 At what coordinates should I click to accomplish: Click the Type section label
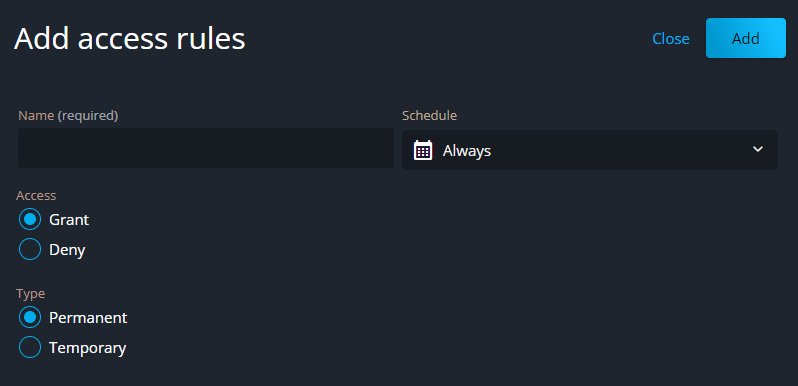pyautogui.click(x=31, y=294)
